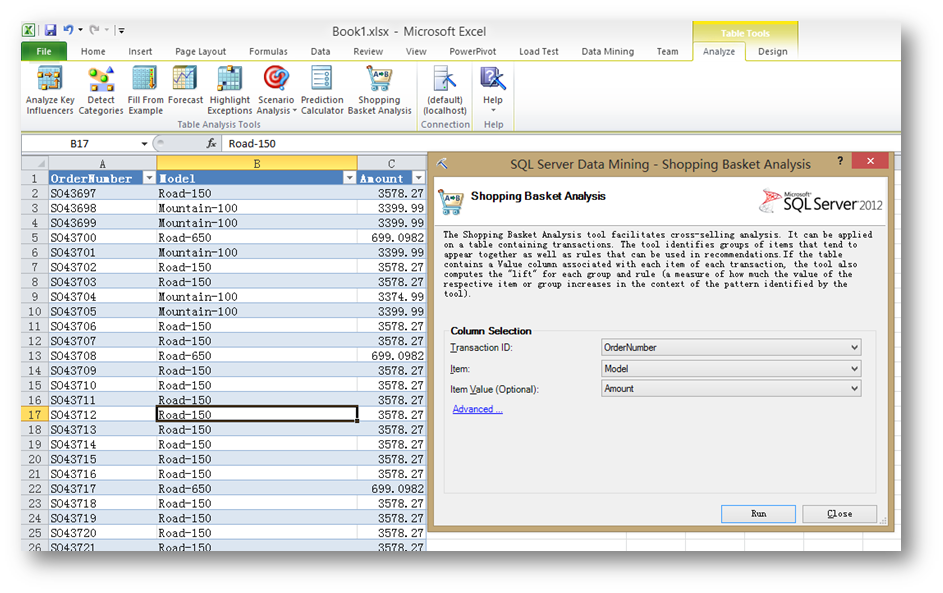Open Shopping Basket Analysis in ribbon

pyautogui.click(x=379, y=90)
